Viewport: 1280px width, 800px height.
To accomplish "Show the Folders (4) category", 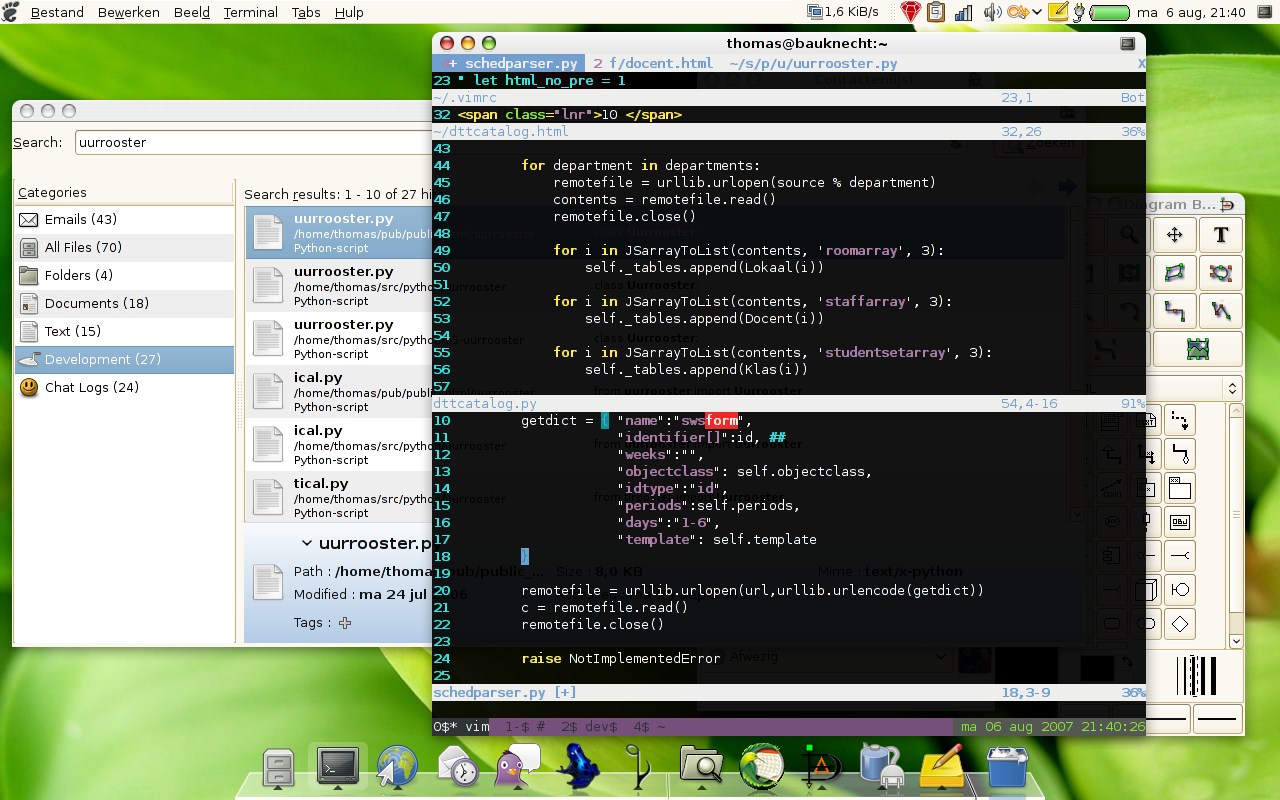I will pyautogui.click(x=124, y=275).
